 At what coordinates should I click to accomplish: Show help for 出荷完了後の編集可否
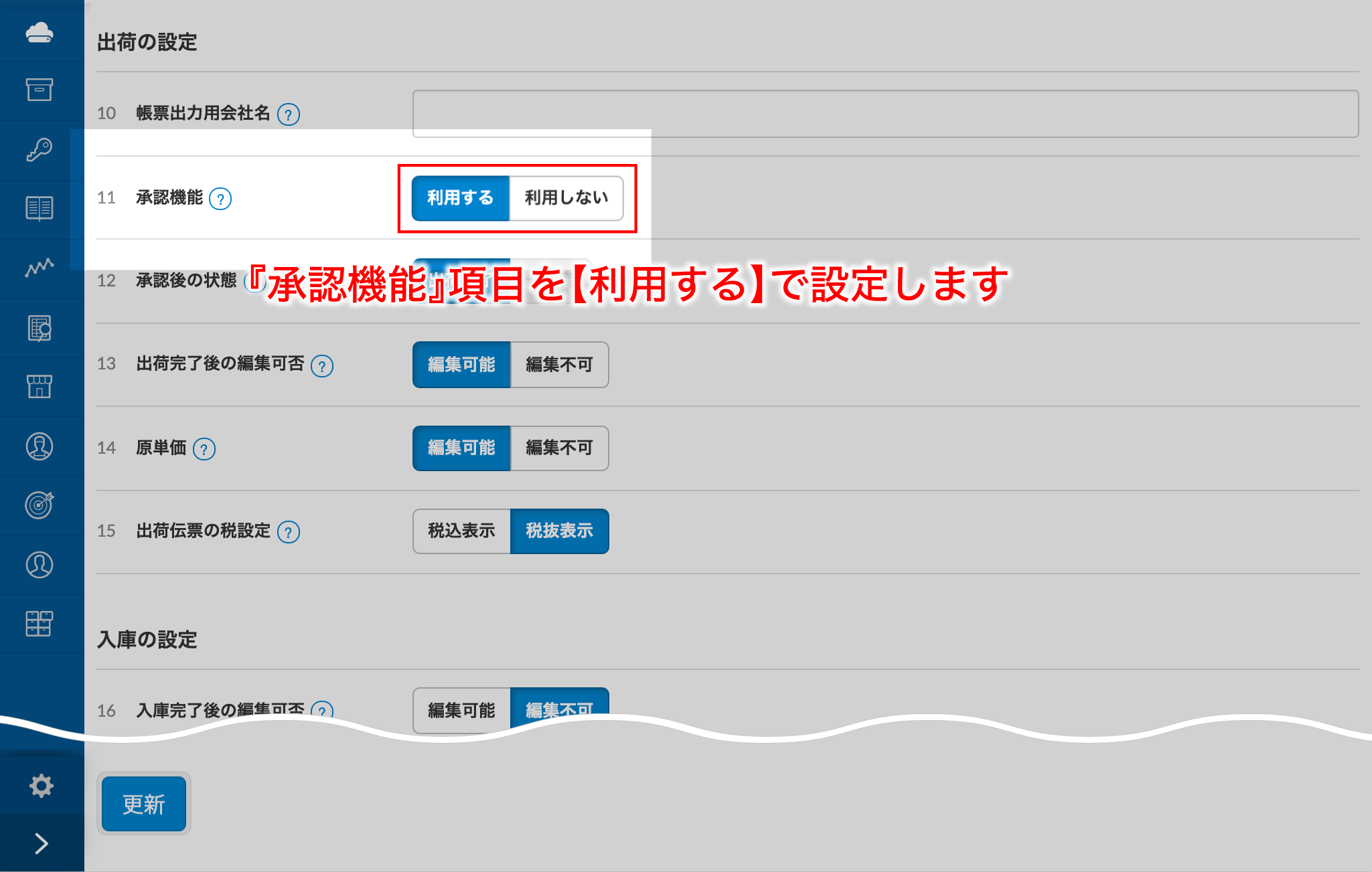tap(322, 366)
